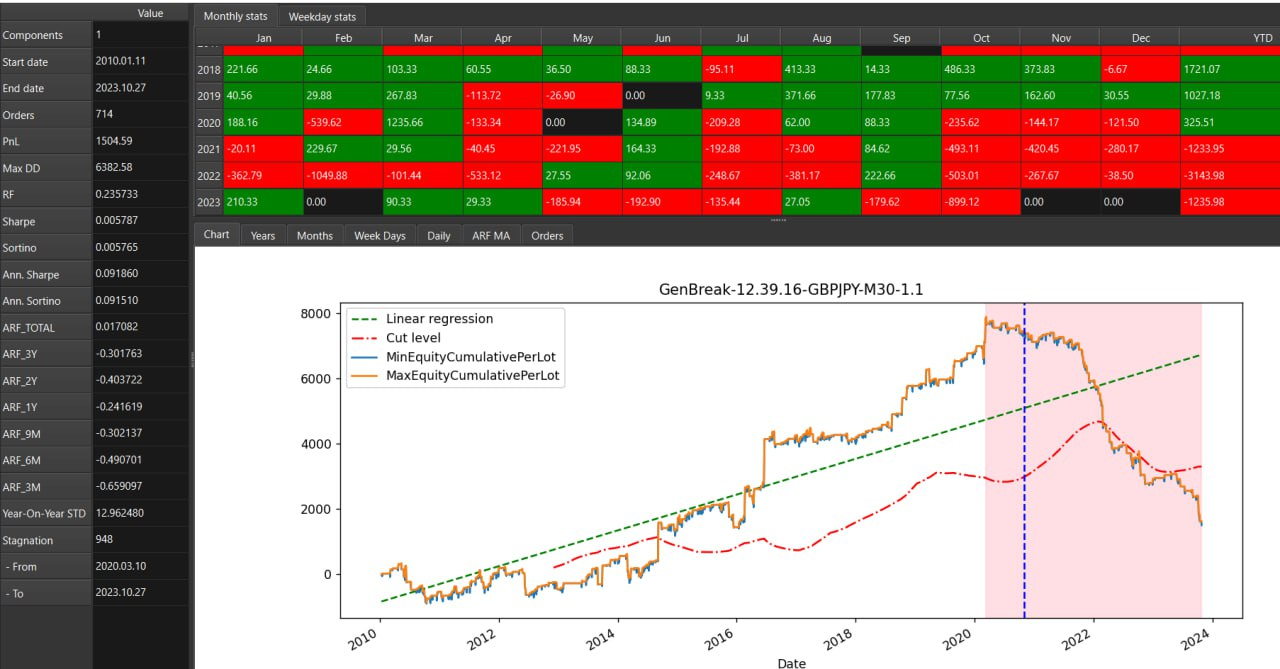
Task: Select the 0.00 cell in June 2019
Action: pyautogui.click(x=661, y=97)
